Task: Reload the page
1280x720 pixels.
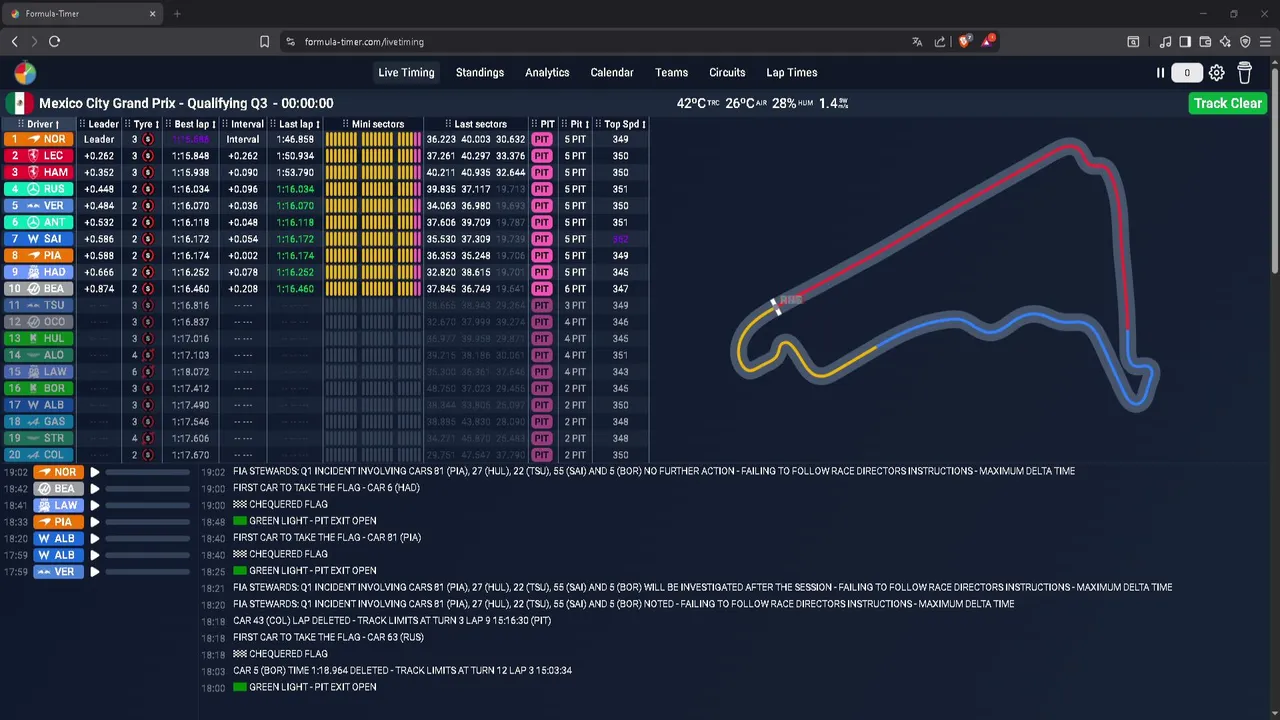Action: [54, 42]
